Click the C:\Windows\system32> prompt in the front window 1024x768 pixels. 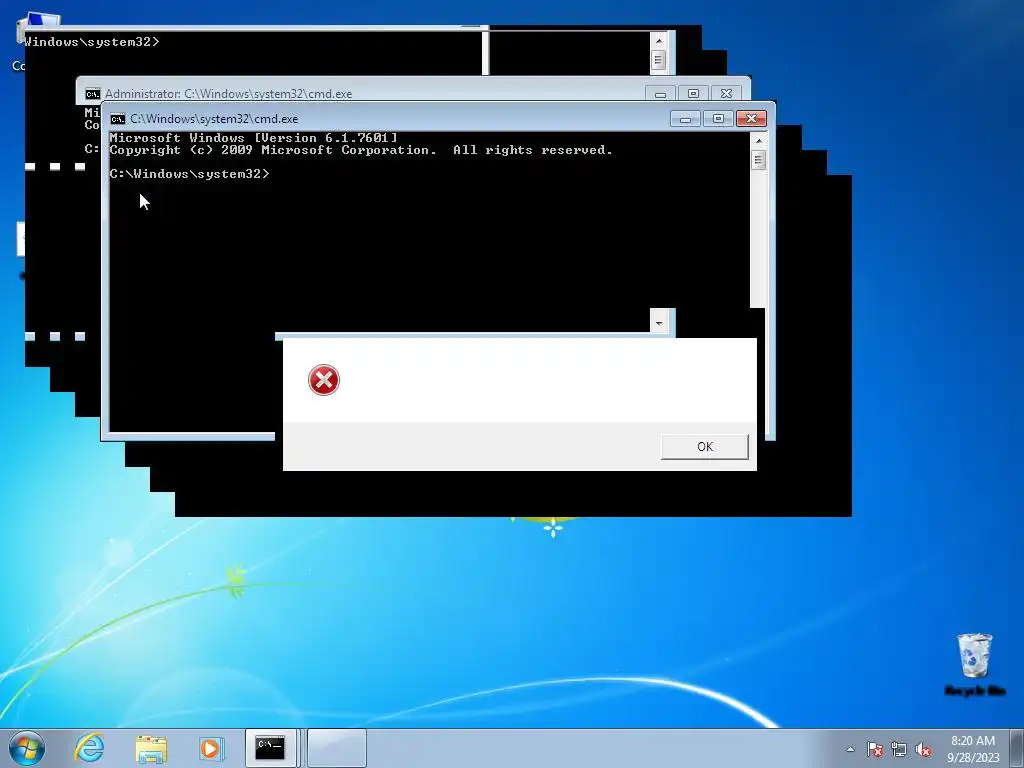click(189, 174)
